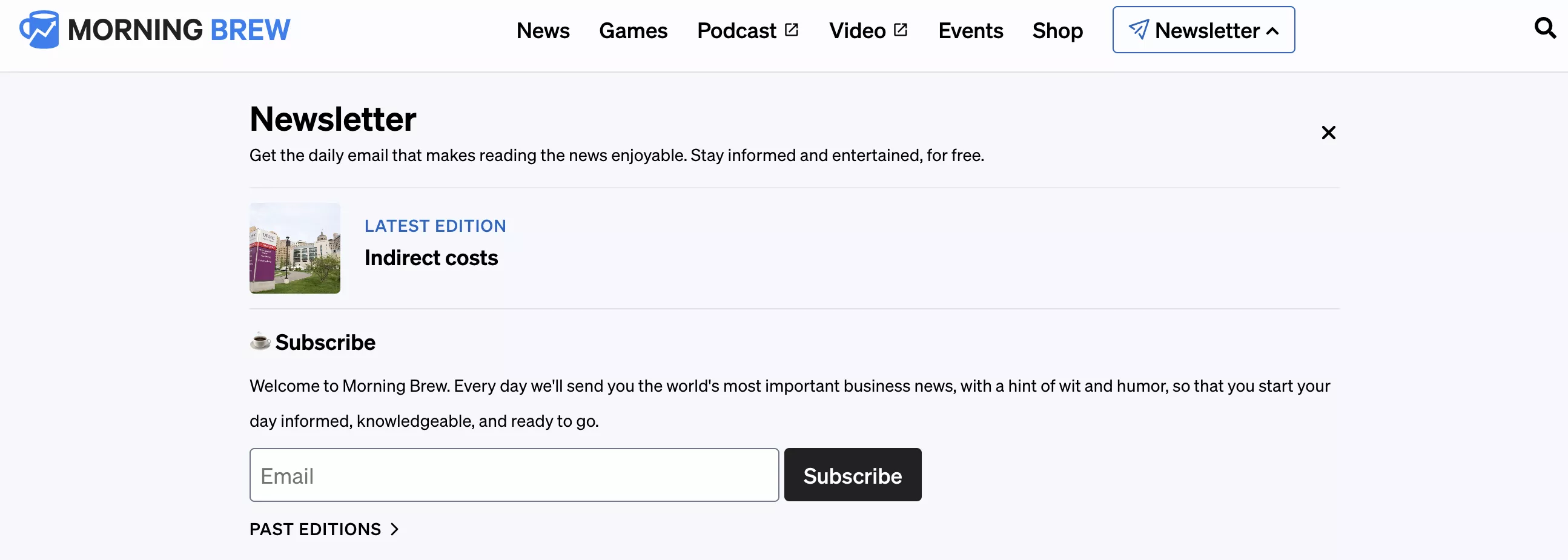Open the Games menu item
This screenshot has width=1568, height=560.
pyautogui.click(x=633, y=30)
